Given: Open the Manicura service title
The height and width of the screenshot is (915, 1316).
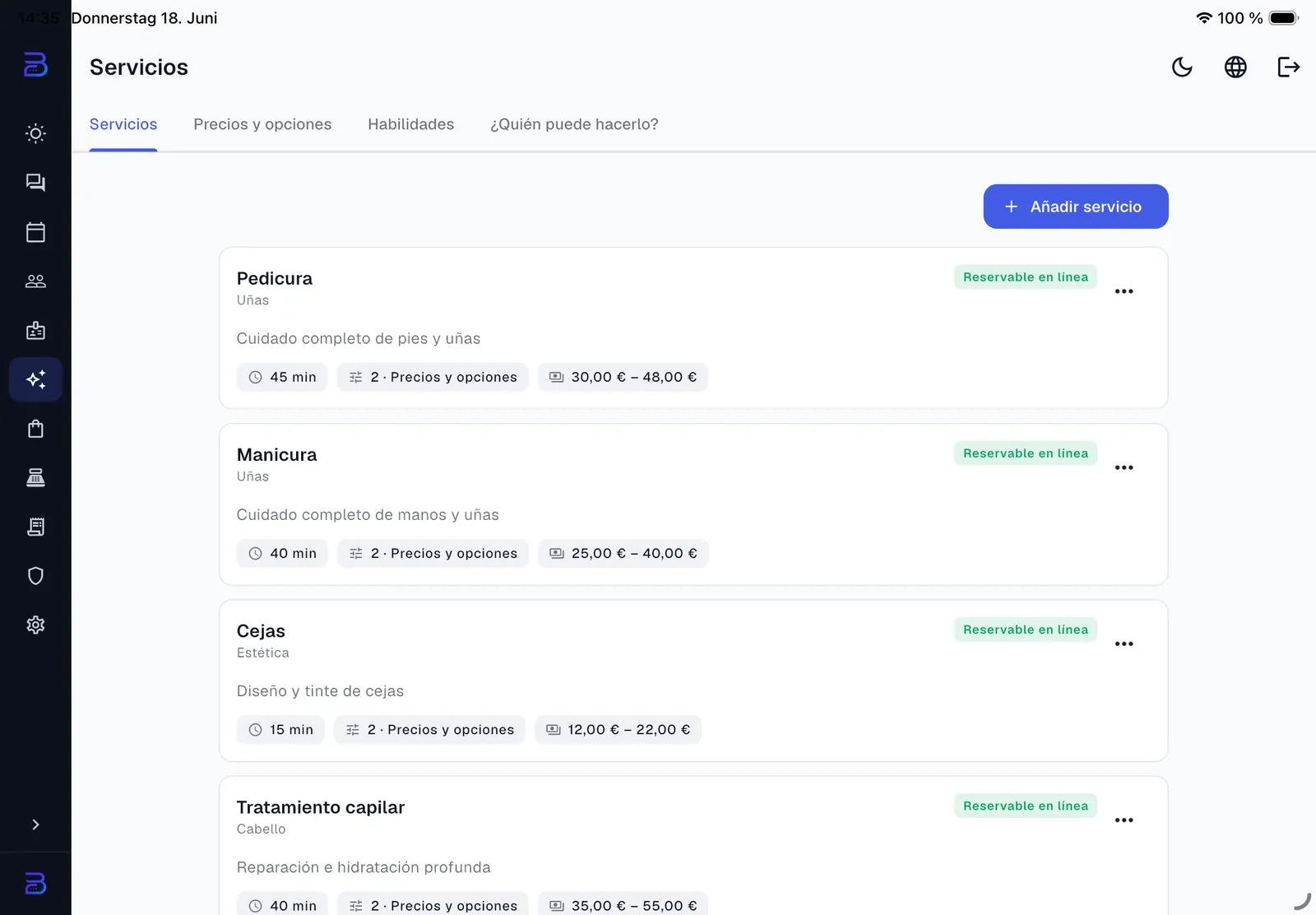Looking at the screenshot, I should pyautogui.click(x=276, y=454).
